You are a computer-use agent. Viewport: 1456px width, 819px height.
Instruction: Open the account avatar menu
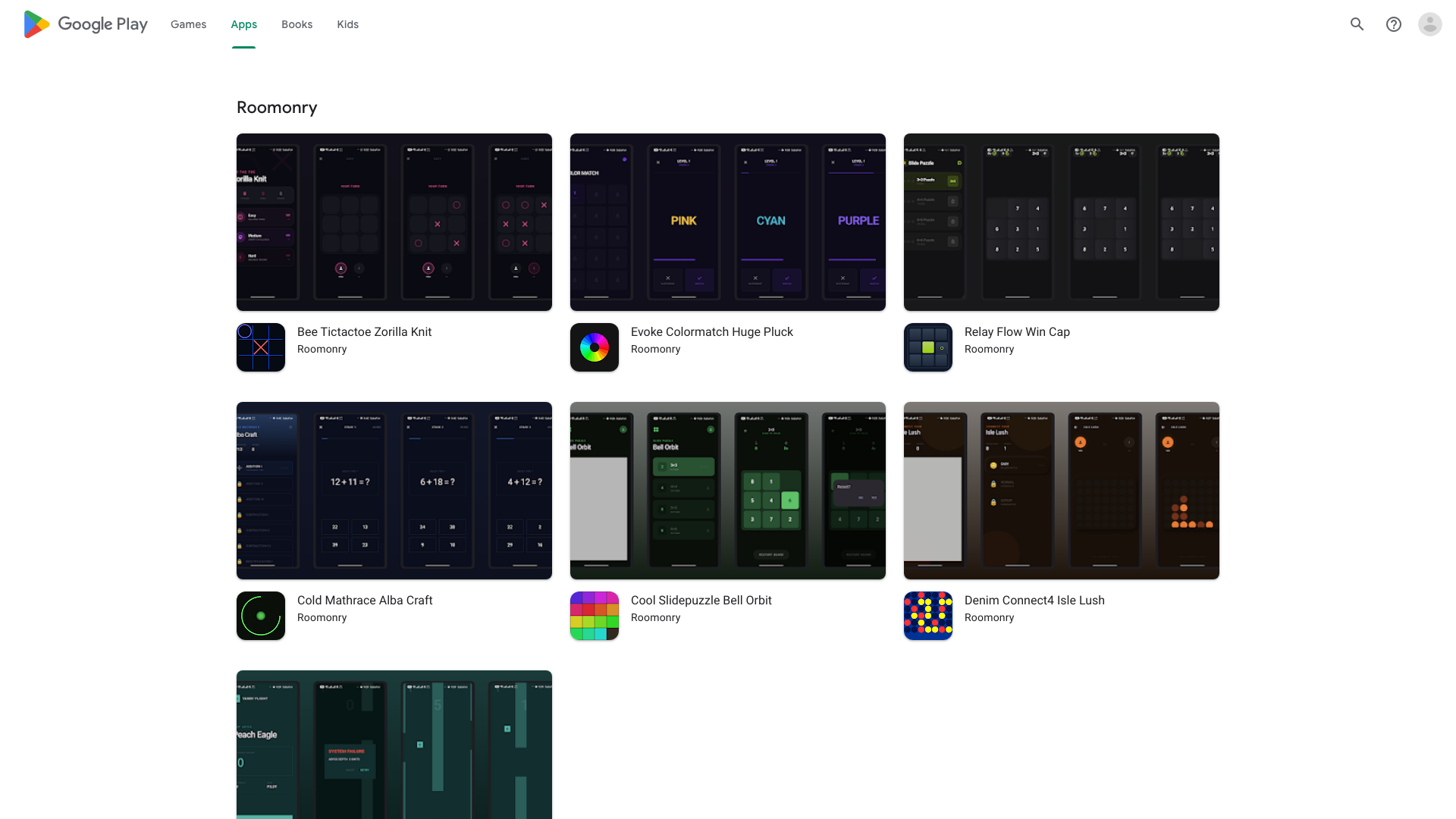point(1430,24)
